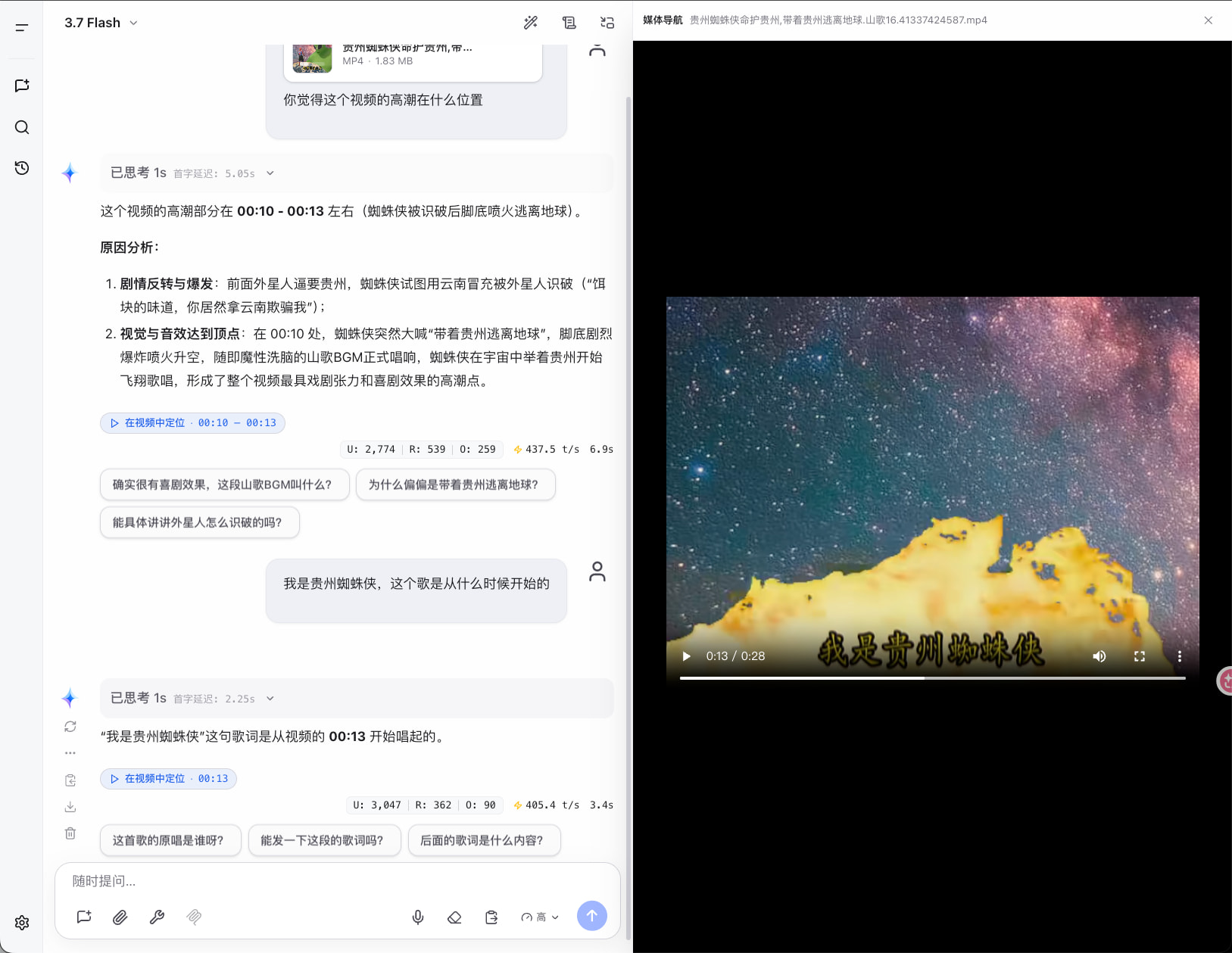Jump to 00:10 – 00:13 in the video
The image size is (1232, 953).
click(x=192, y=423)
